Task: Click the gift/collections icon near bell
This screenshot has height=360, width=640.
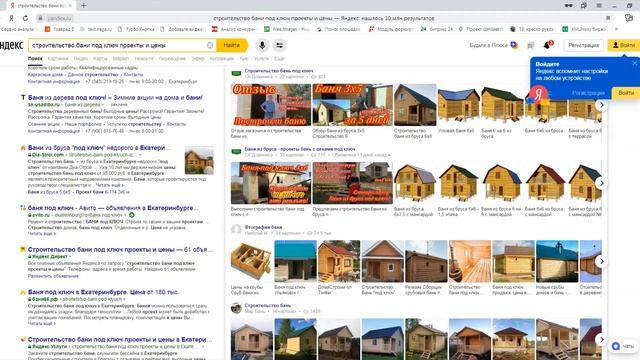Action: pyautogui.click(x=531, y=45)
